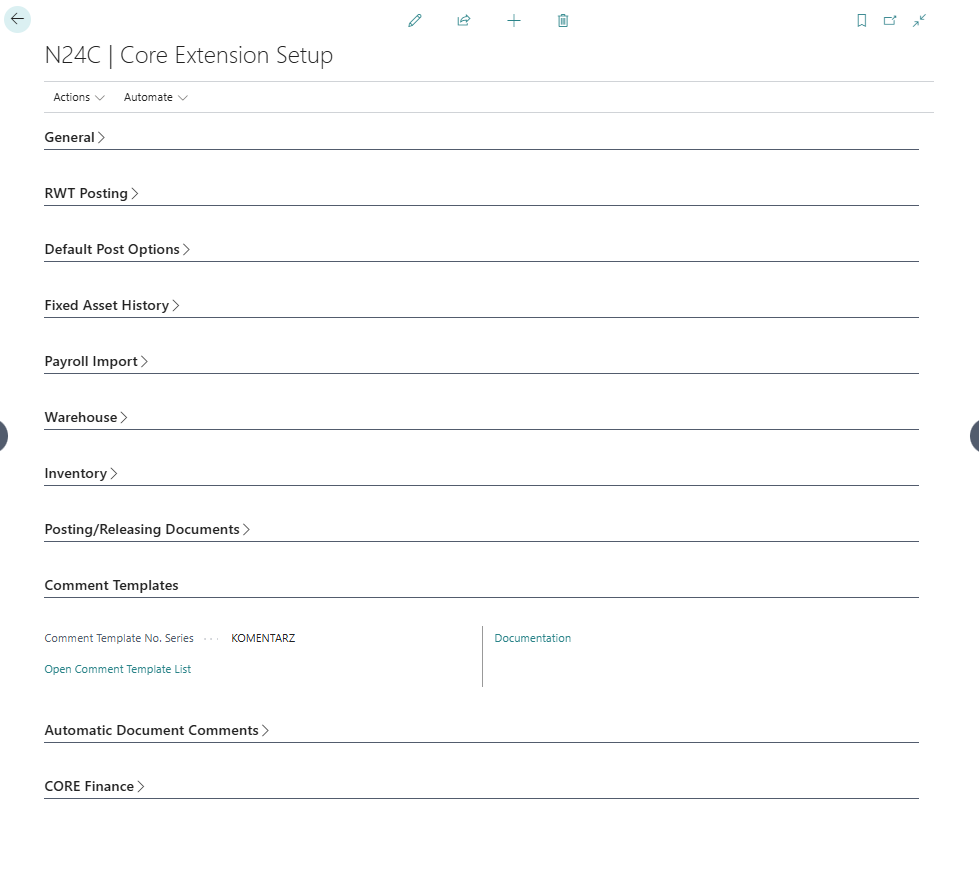Click the back arrow navigation icon
Image resolution: width=979 pixels, height=873 pixels.
[x=17, y=19]
